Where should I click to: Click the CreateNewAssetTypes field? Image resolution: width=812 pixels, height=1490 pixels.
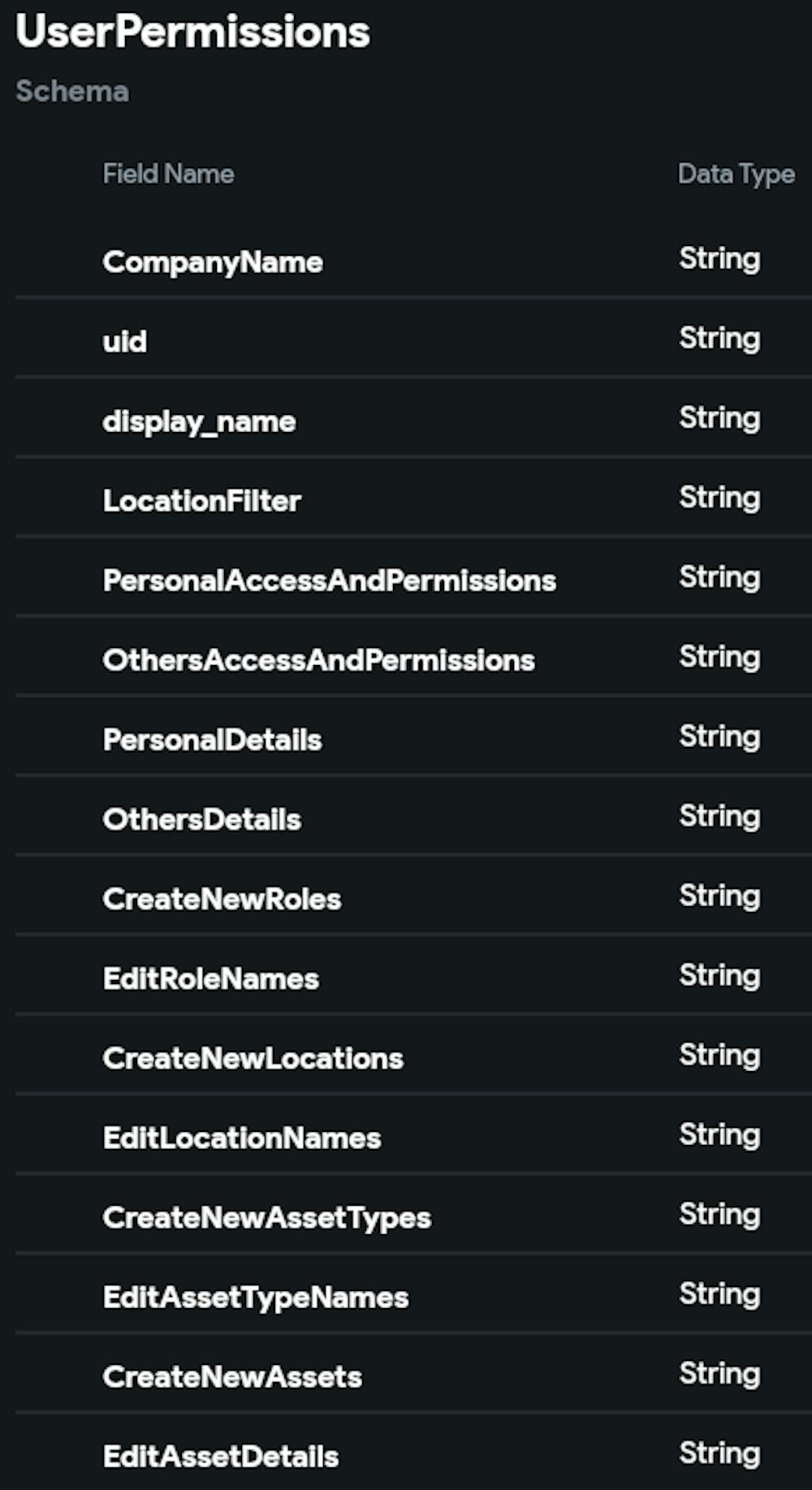pyautogui.click(x=266, y=1217)
